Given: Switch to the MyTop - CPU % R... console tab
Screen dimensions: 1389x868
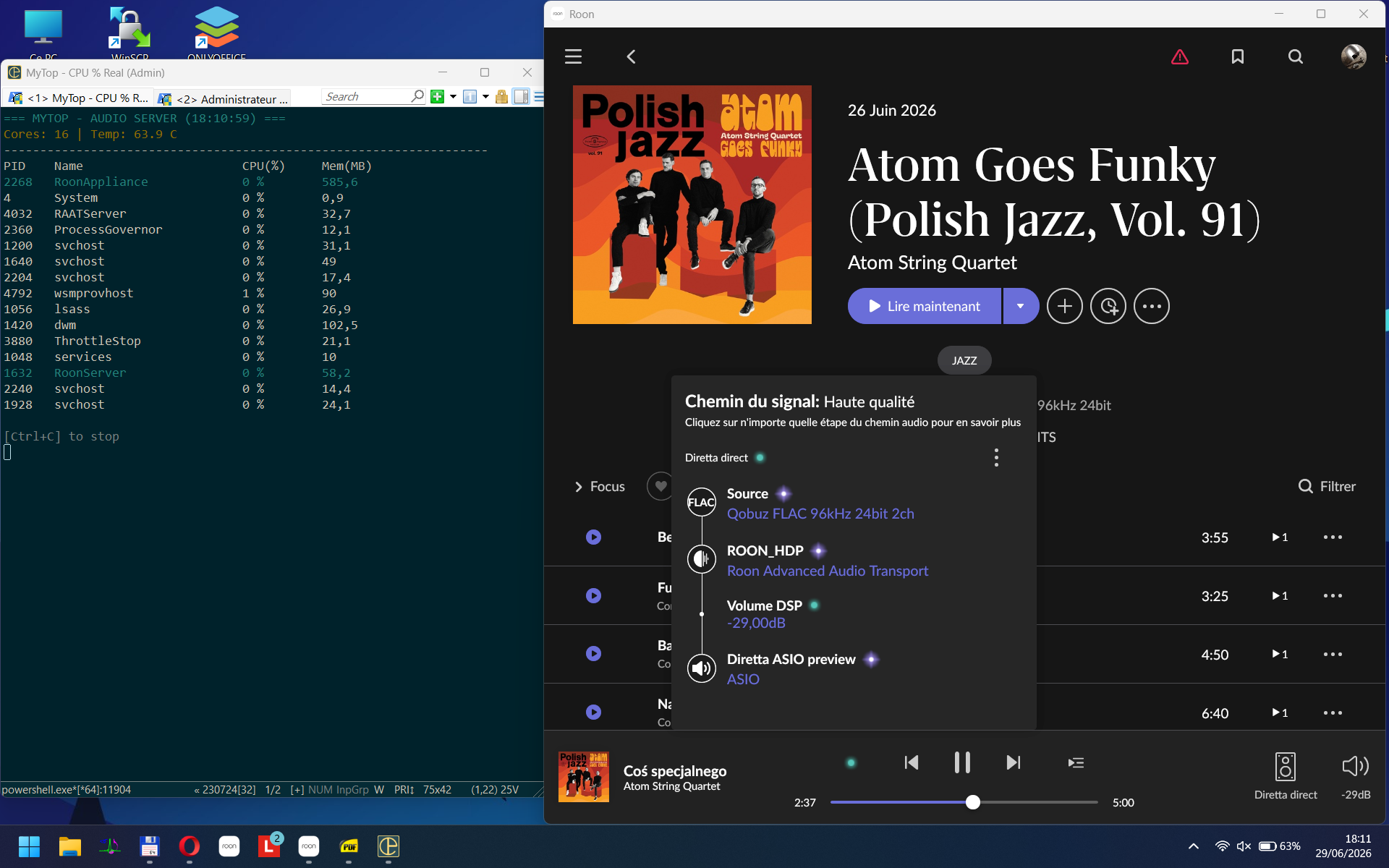Looking at the screenshot, I should point(79,98).
